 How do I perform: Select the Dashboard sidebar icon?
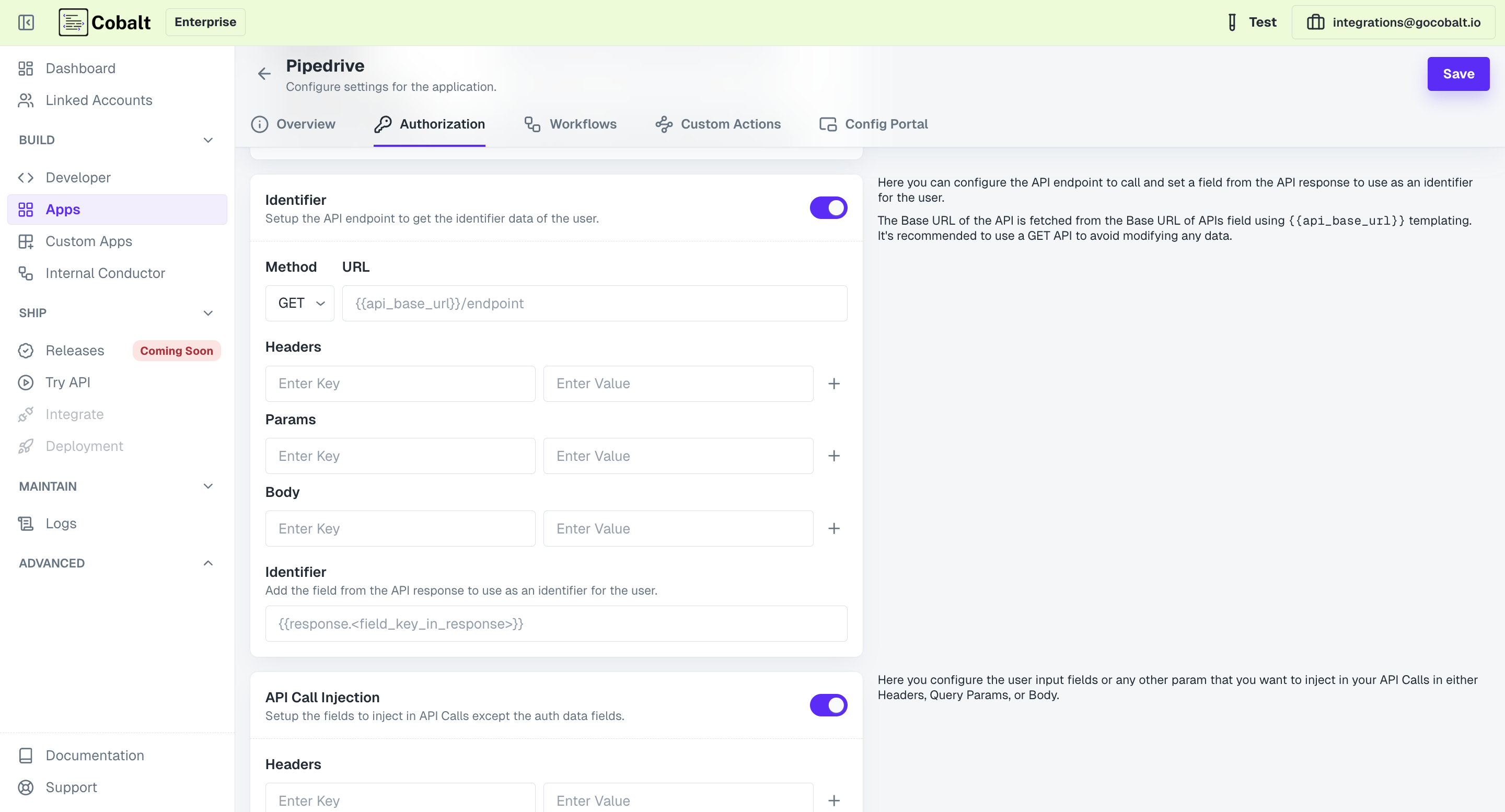pos(25,68)
